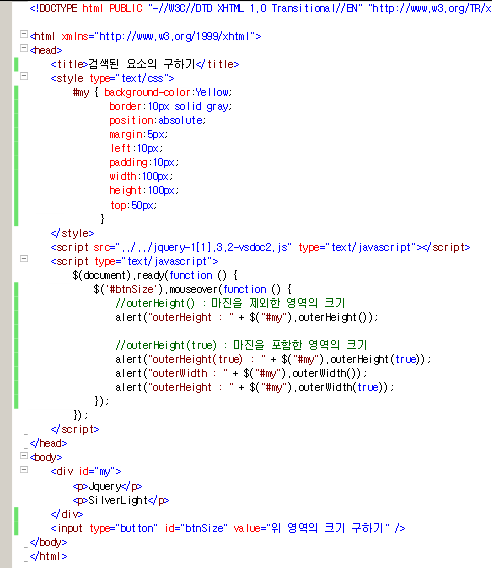The width and height of the screenshot is (492, 568).
Task: Click the background-color:Yellow property
Action: [168, 92]
